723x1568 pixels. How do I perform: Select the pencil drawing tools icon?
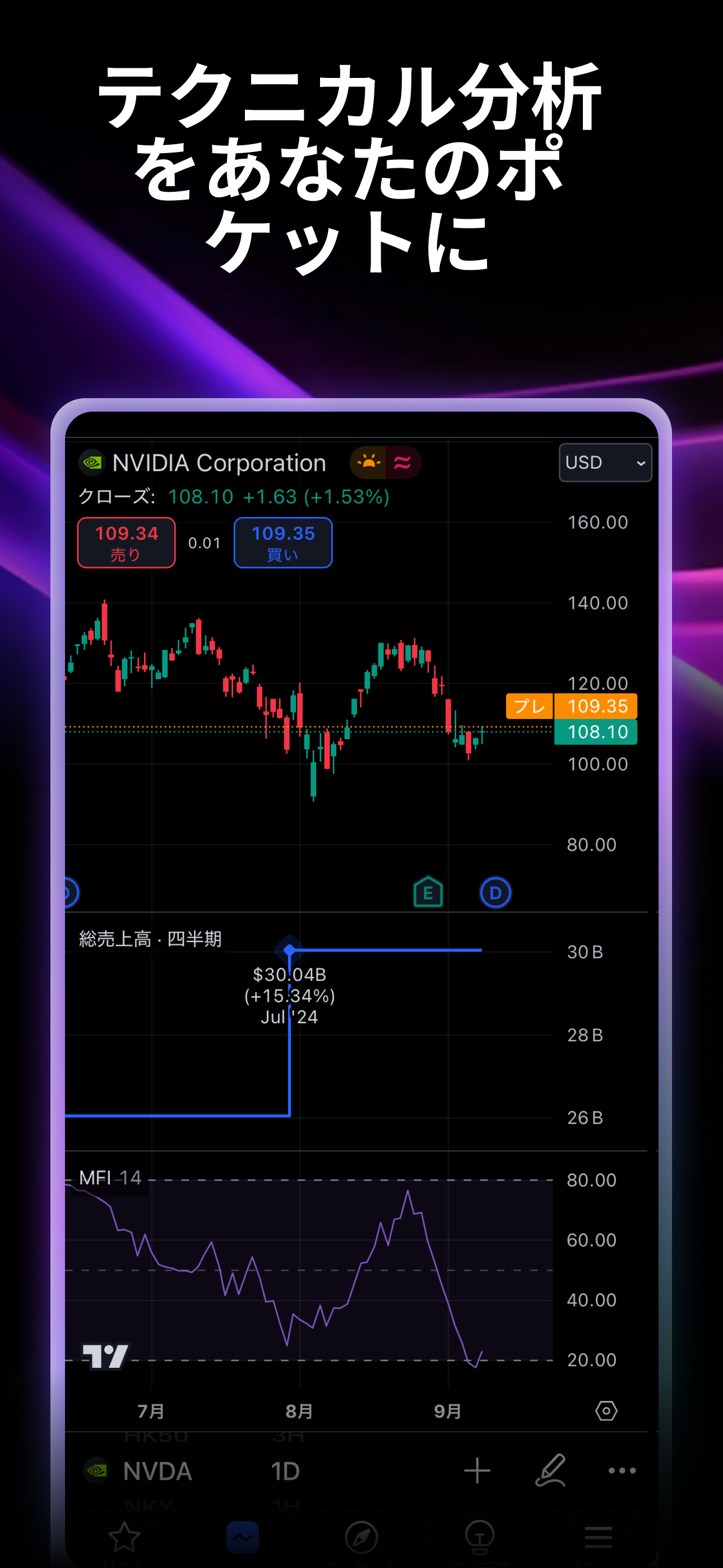pyautogui.click(x=551, y=1470)
